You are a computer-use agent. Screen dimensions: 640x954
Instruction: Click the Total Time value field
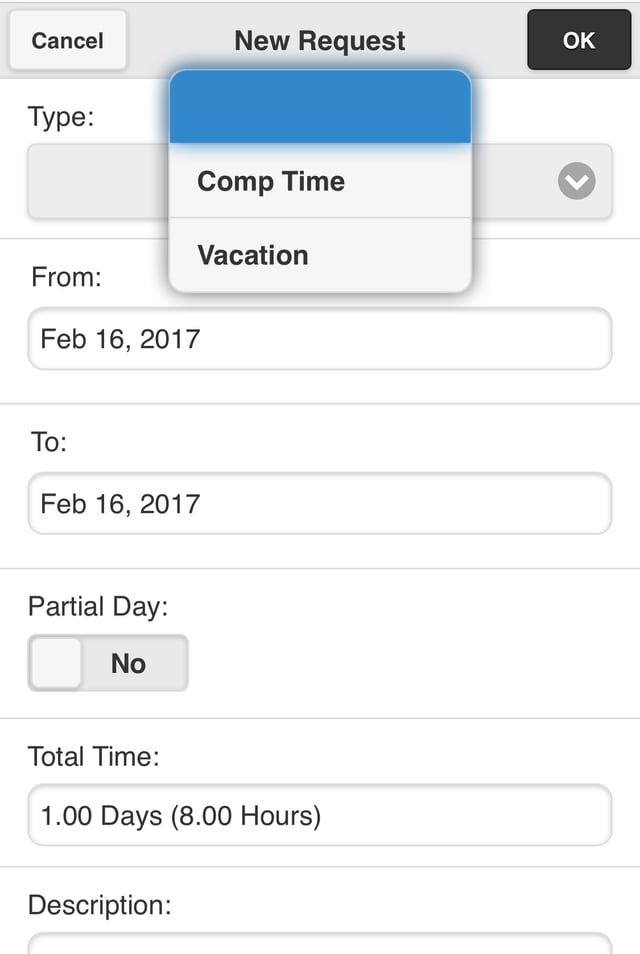[319, 815]
